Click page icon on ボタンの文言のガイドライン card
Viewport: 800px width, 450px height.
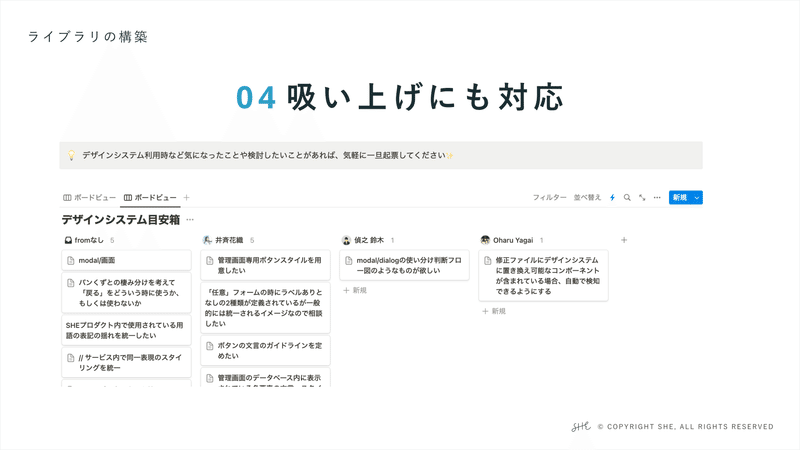(210, 346)
